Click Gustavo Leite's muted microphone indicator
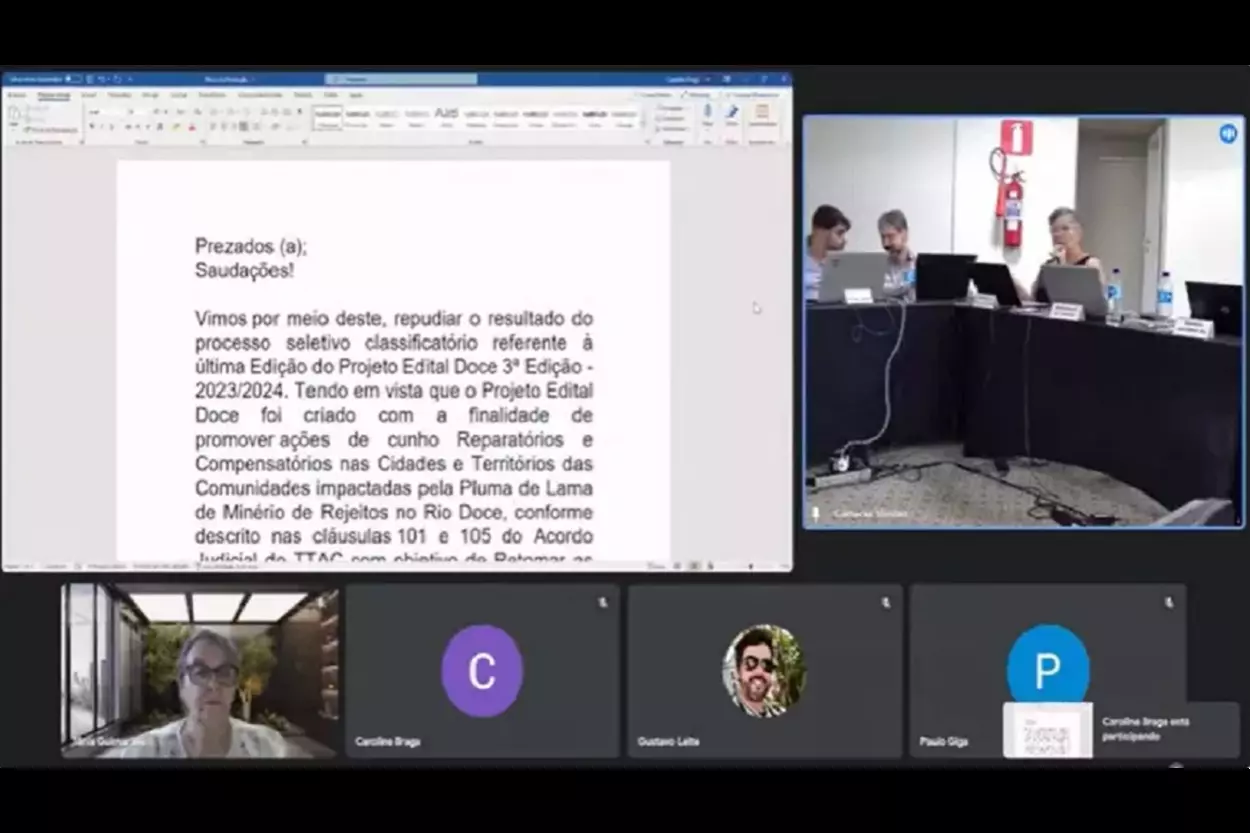The image size is (1250, 833). [x=885, y=602]
